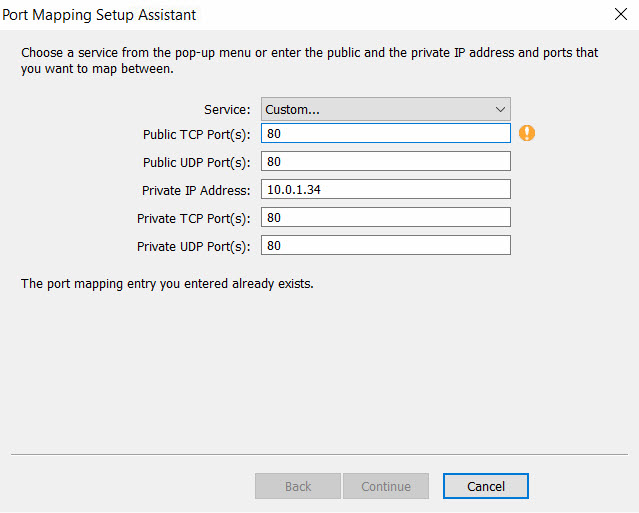This screenshot has height=513, width=639.
Task: Select the Private IP Address text box
Action: [x=385, y=189]
